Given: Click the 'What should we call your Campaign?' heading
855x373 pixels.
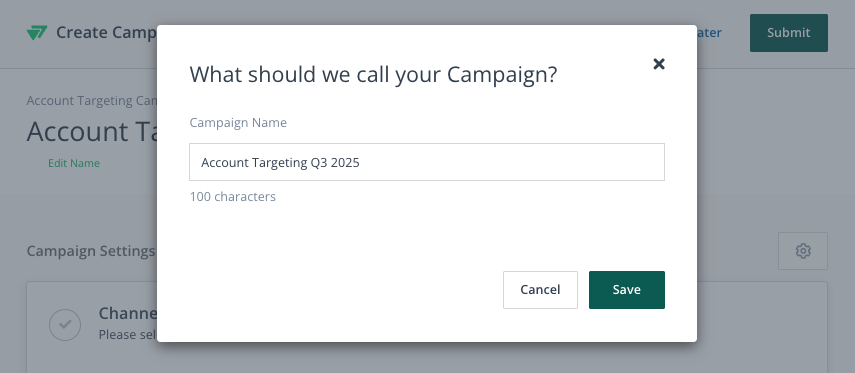Looking at the screenshot, I should pos(374,75).
